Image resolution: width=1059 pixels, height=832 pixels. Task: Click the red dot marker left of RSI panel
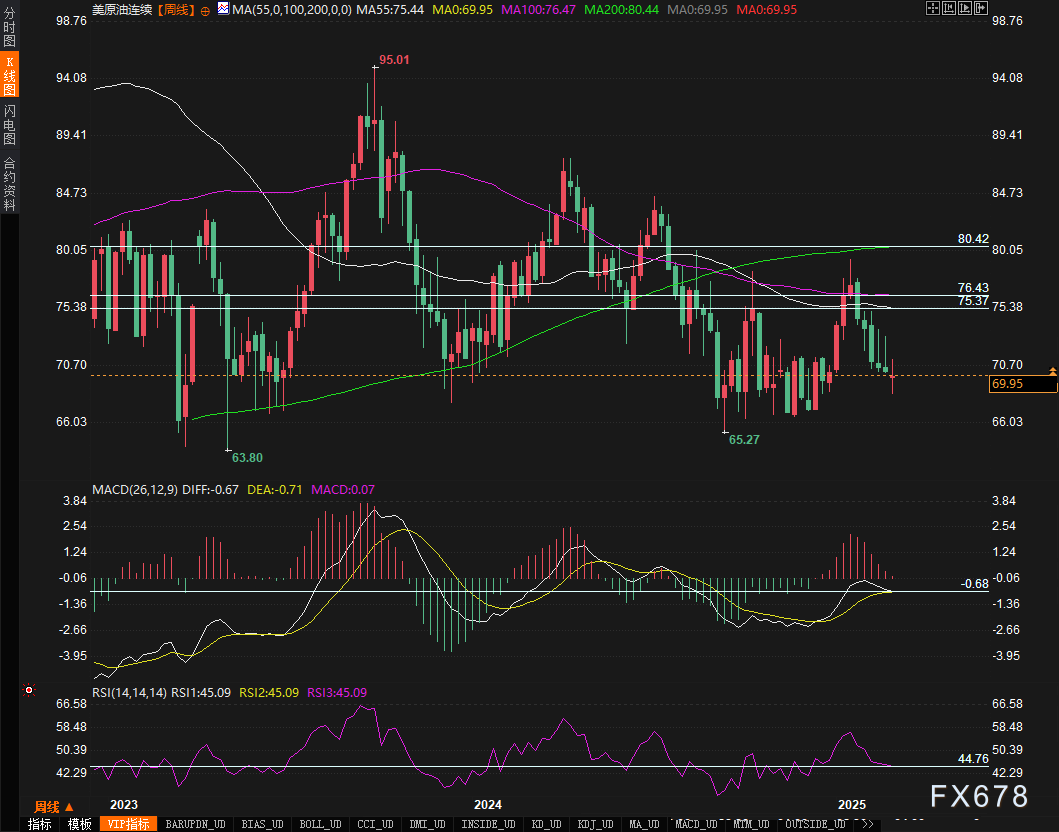[x=29, y=690]
